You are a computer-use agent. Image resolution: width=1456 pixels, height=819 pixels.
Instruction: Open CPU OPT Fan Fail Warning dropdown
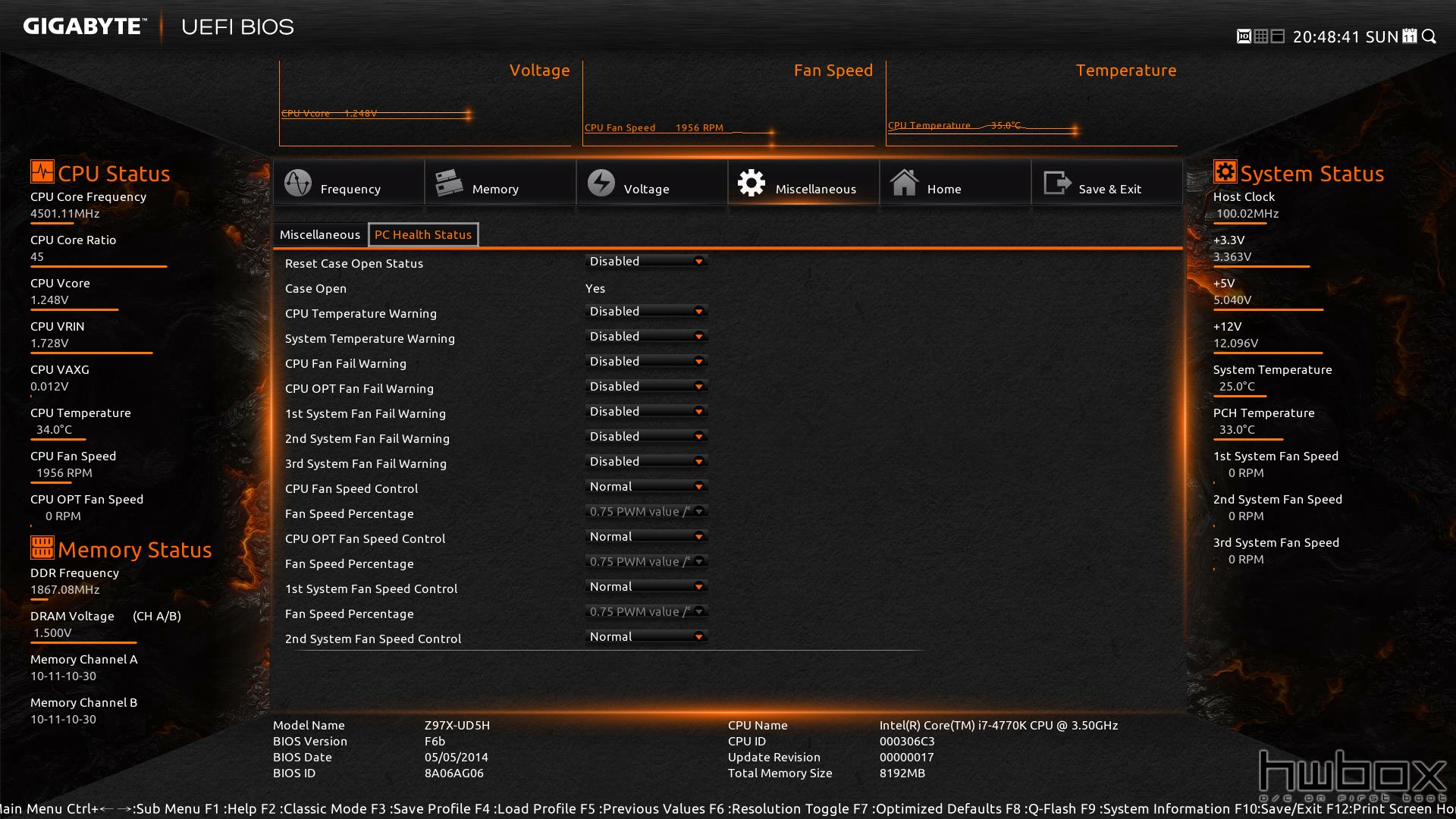[646, 387]
